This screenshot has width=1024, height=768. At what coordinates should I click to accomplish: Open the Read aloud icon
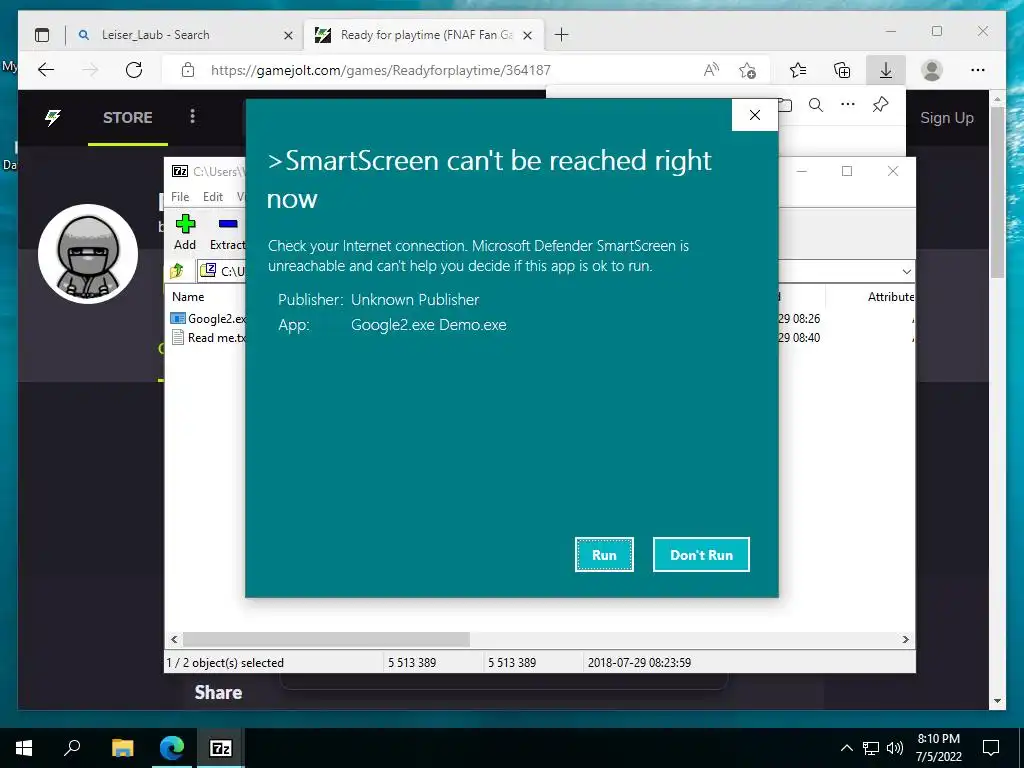[711, 70]
